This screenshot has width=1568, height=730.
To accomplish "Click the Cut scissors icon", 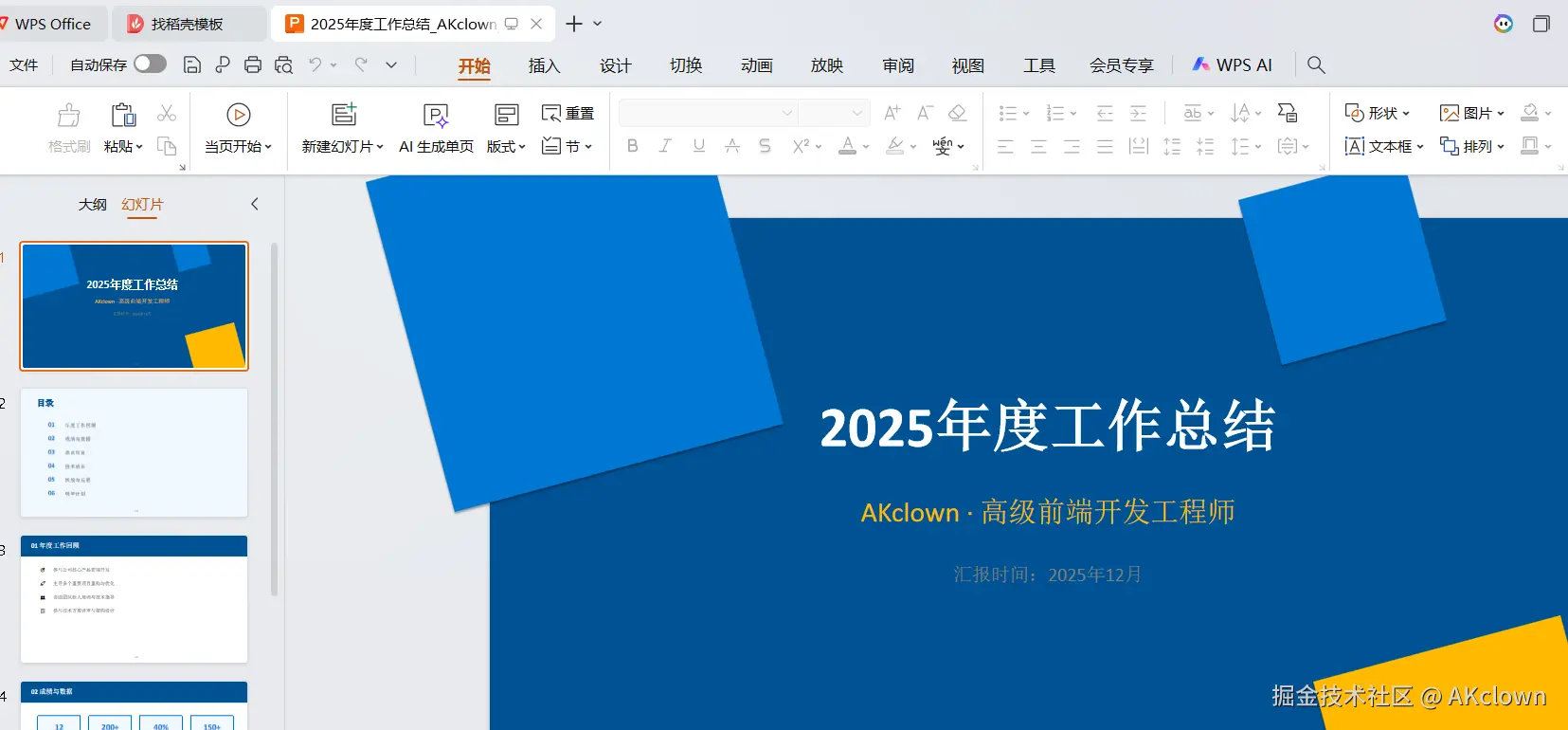I will pyautogui.click(x=167, y=113).
